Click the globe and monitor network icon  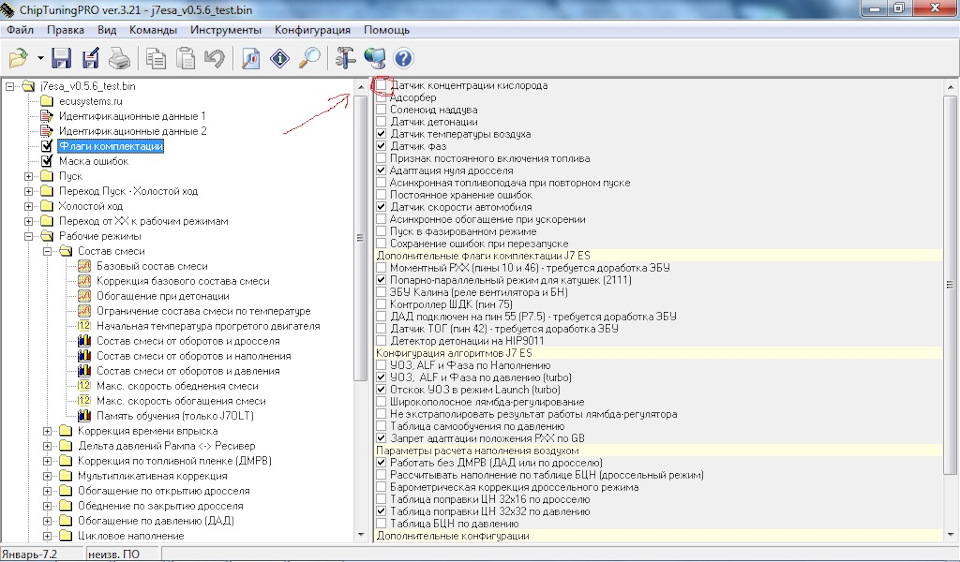pyautogui.click(x=374, y=58)
